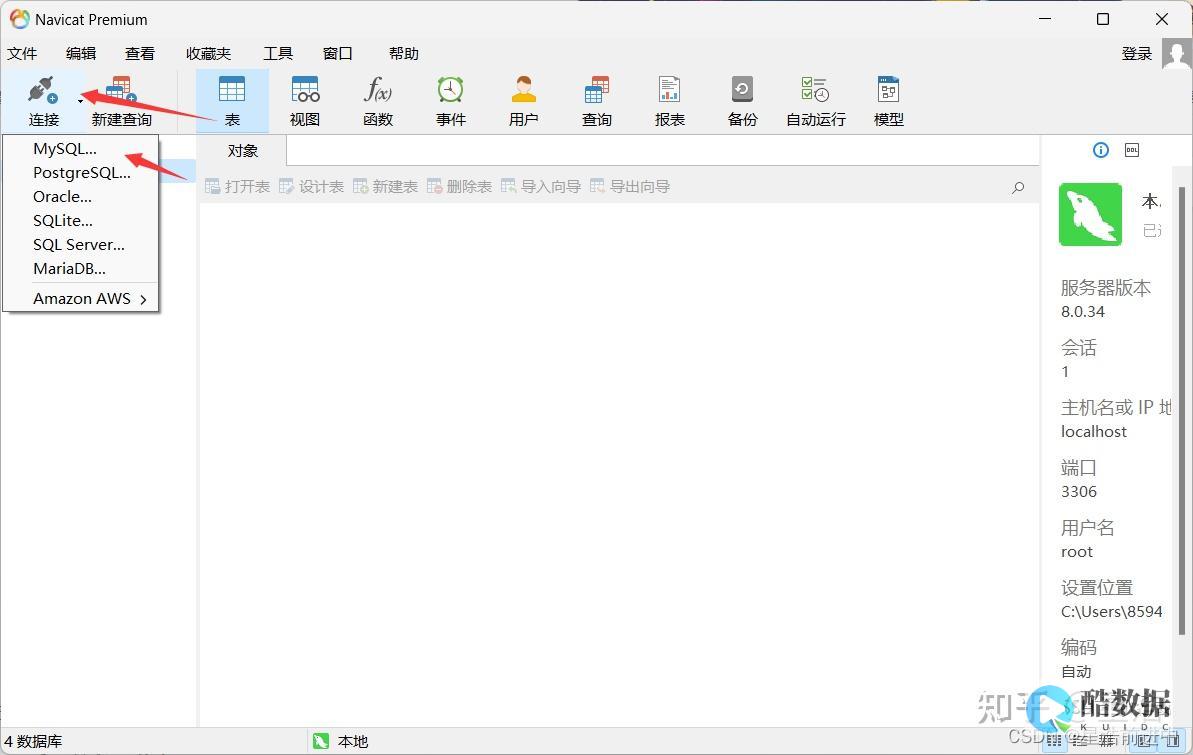Click the 会话 session count value 1
The width and height of the screenshot is (1193, 755).
[1065, 371]
